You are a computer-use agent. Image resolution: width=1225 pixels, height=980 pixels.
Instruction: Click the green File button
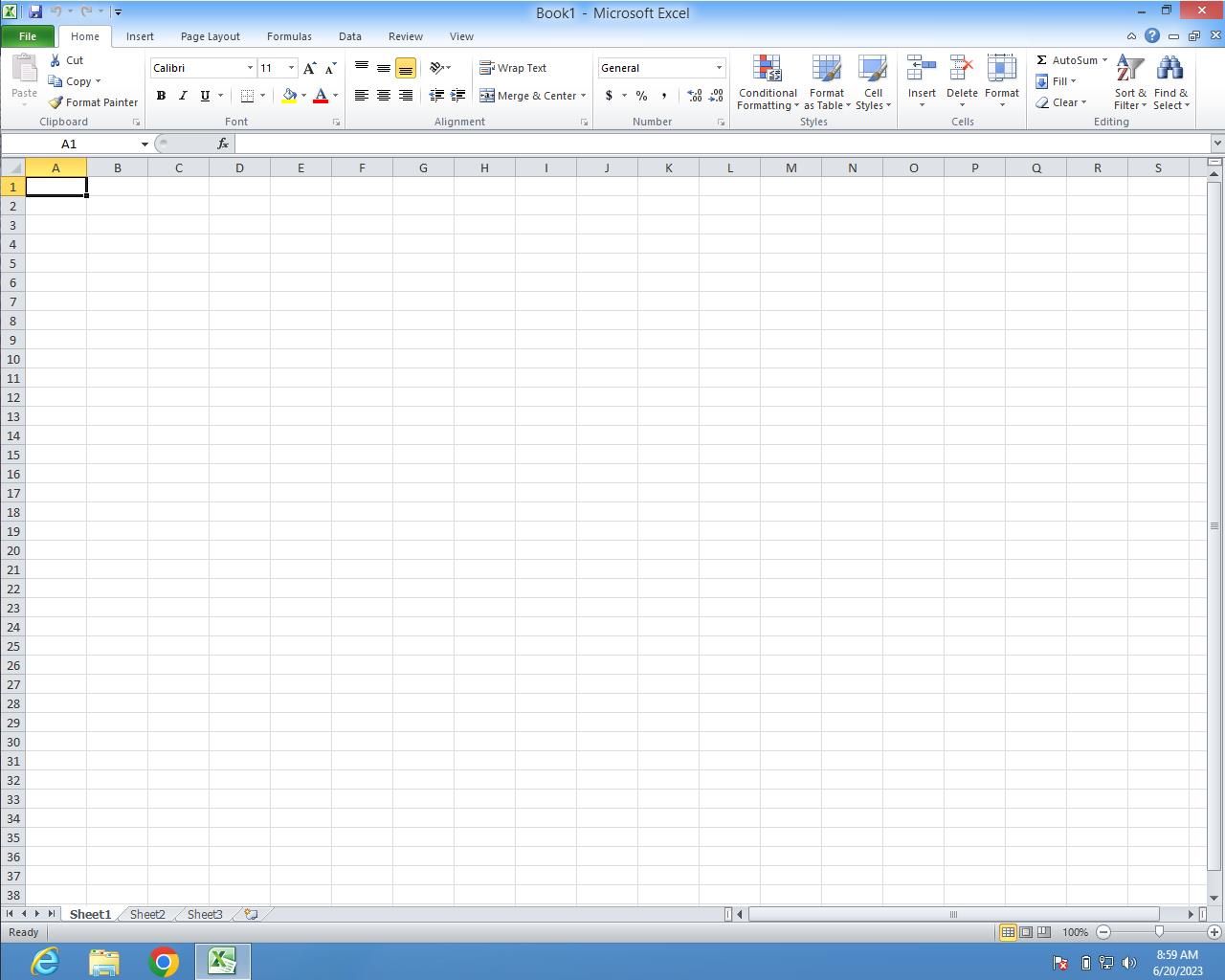[x=28, y=36]
